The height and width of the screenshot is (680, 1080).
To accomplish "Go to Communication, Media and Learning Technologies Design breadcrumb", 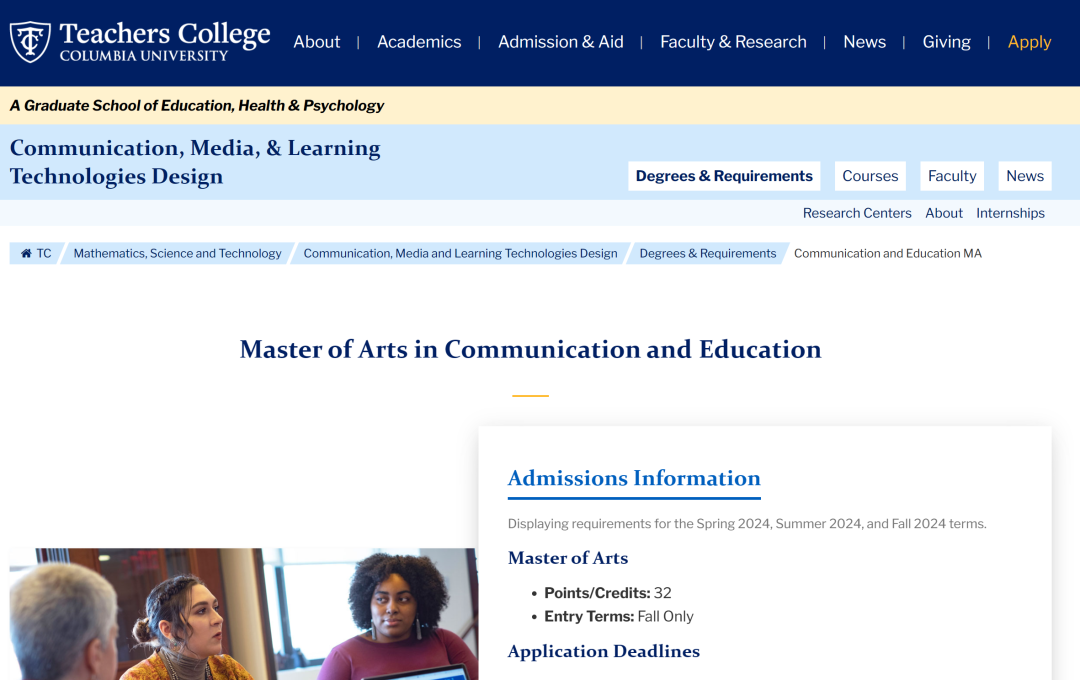I will (460, 254).
